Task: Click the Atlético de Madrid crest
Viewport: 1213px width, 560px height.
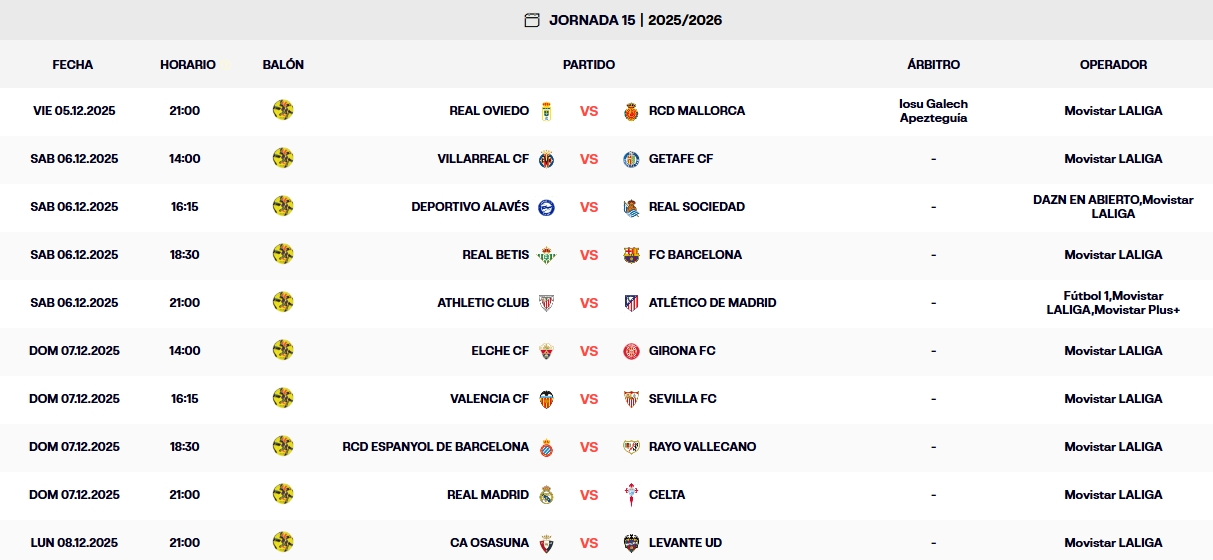Action: coord(631,303)
